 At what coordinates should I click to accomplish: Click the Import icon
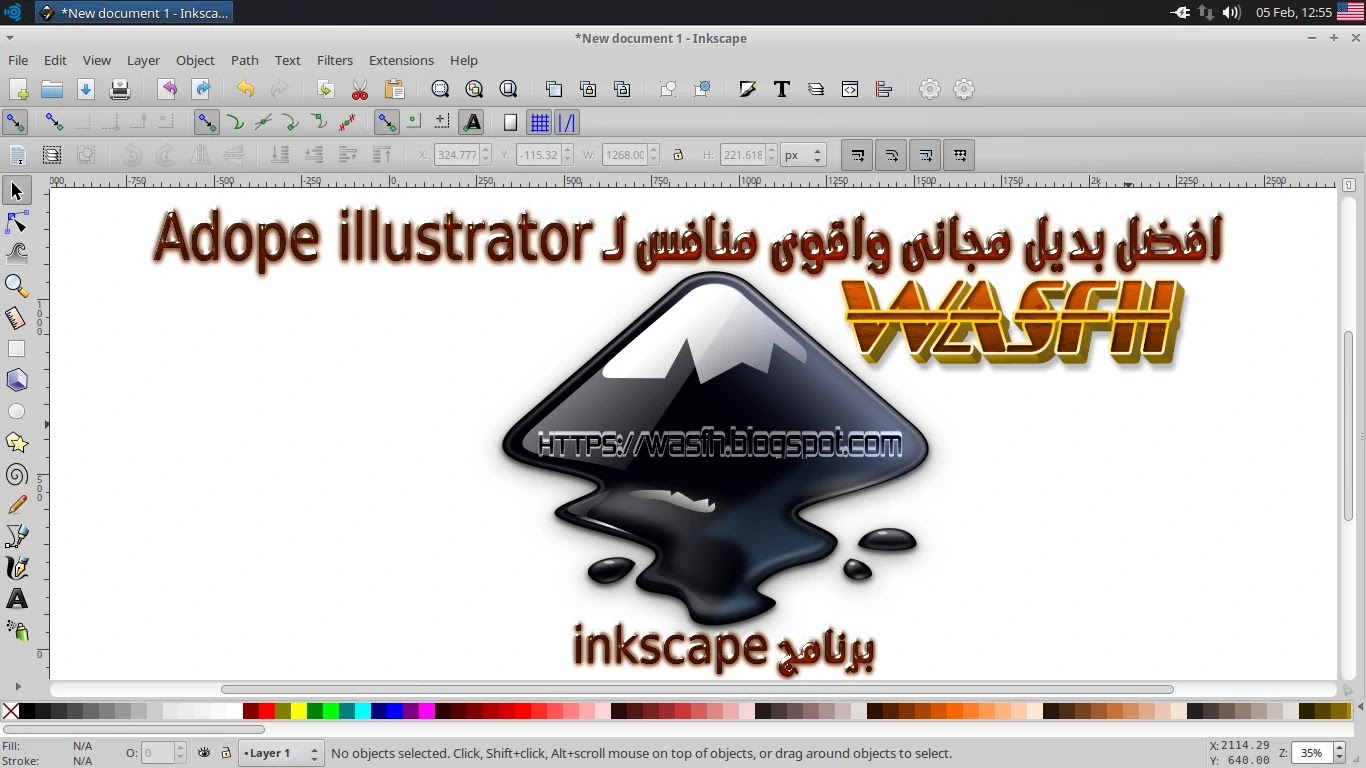(x=167, y=89)
